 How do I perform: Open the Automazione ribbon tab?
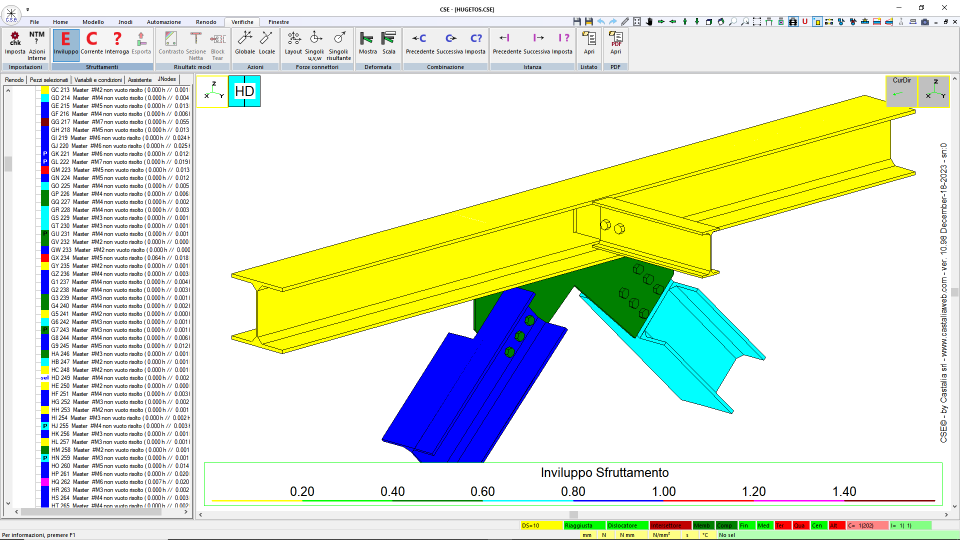(163, 22)
